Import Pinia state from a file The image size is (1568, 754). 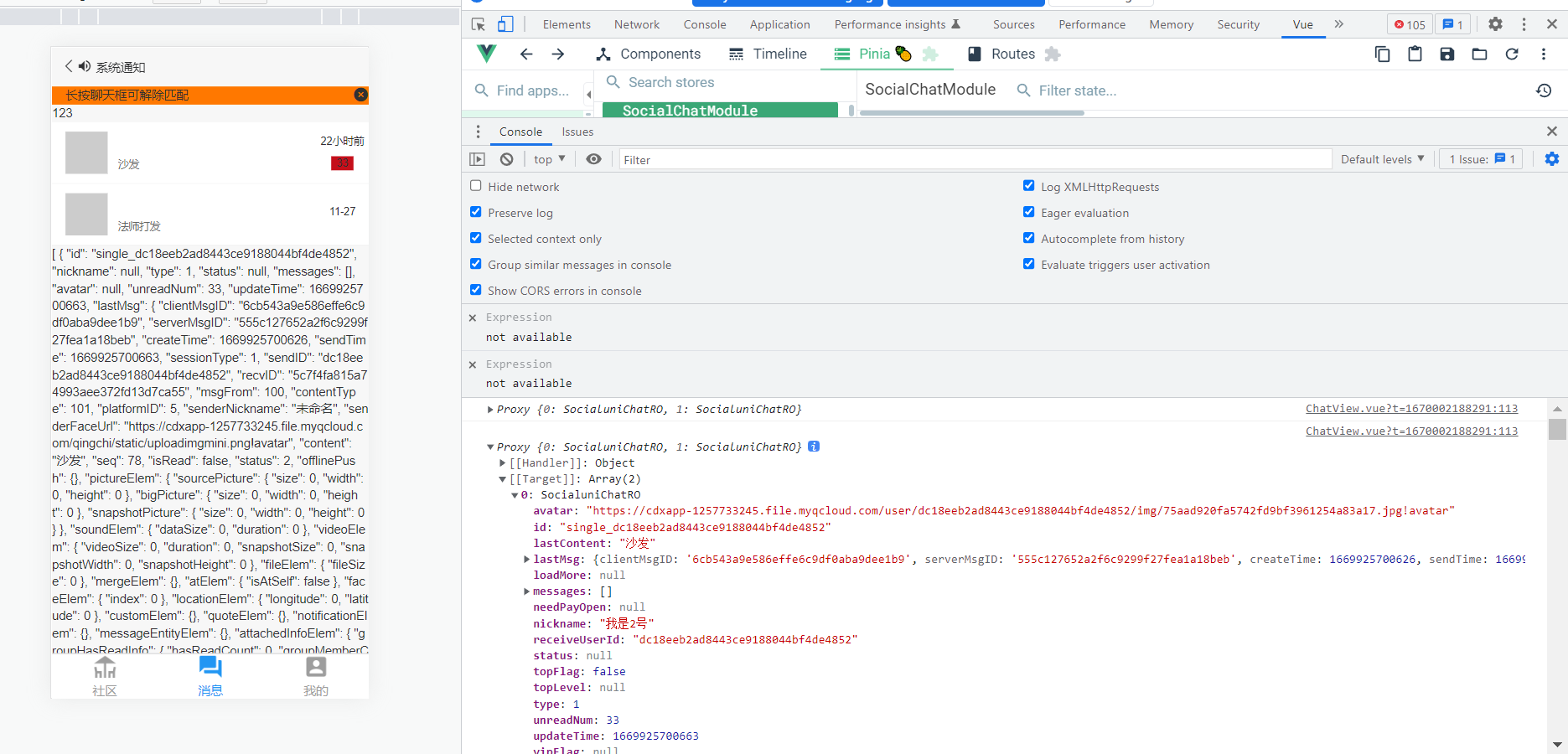pyautogui.click(x=1479, y=53)
